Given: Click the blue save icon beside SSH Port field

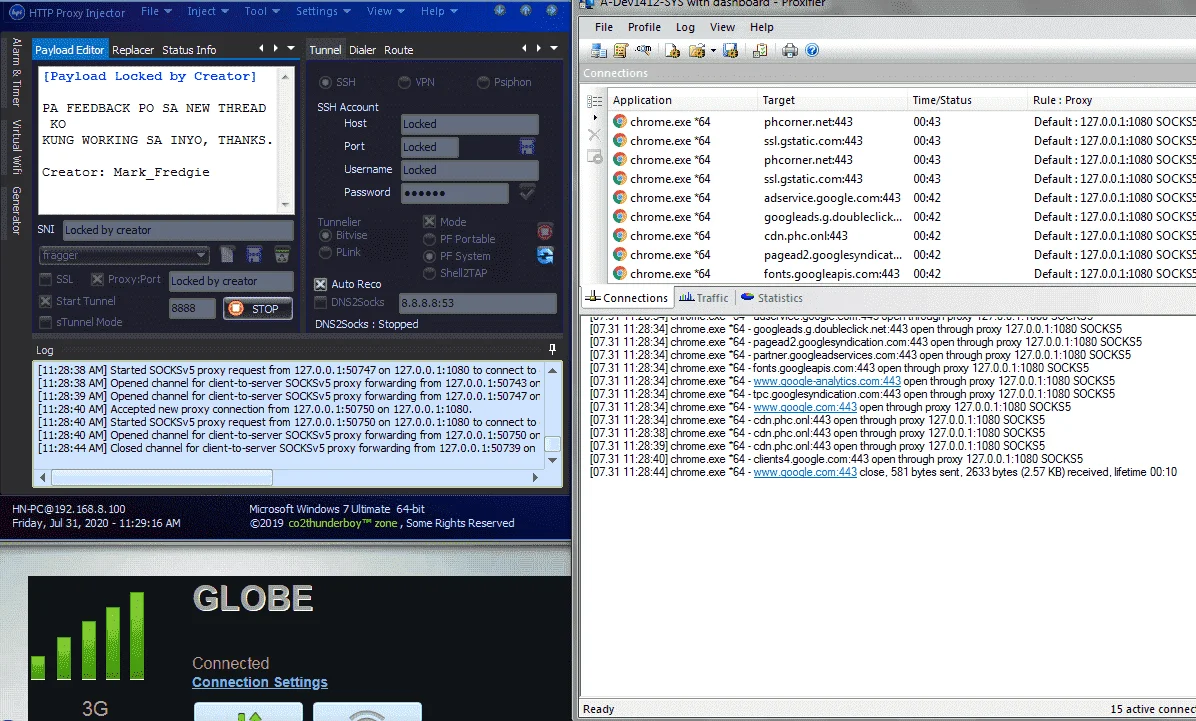Looking at the screenshot, I should [527, 146].
